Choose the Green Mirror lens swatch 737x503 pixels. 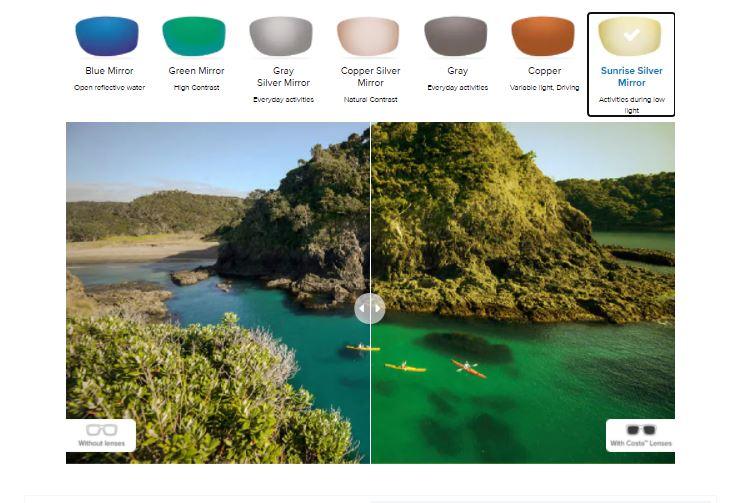194,36
